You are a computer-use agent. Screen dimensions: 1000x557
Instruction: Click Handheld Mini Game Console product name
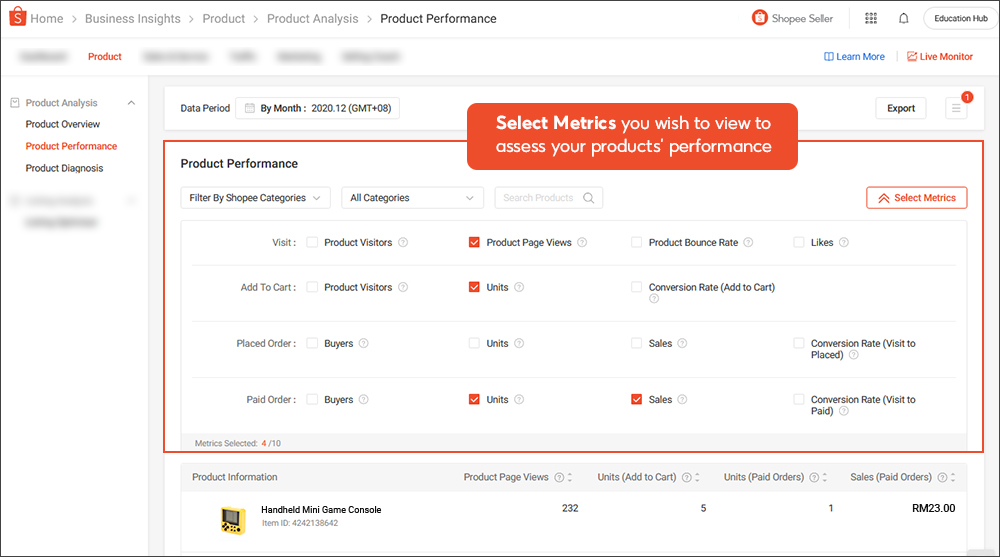coord(321,510)
